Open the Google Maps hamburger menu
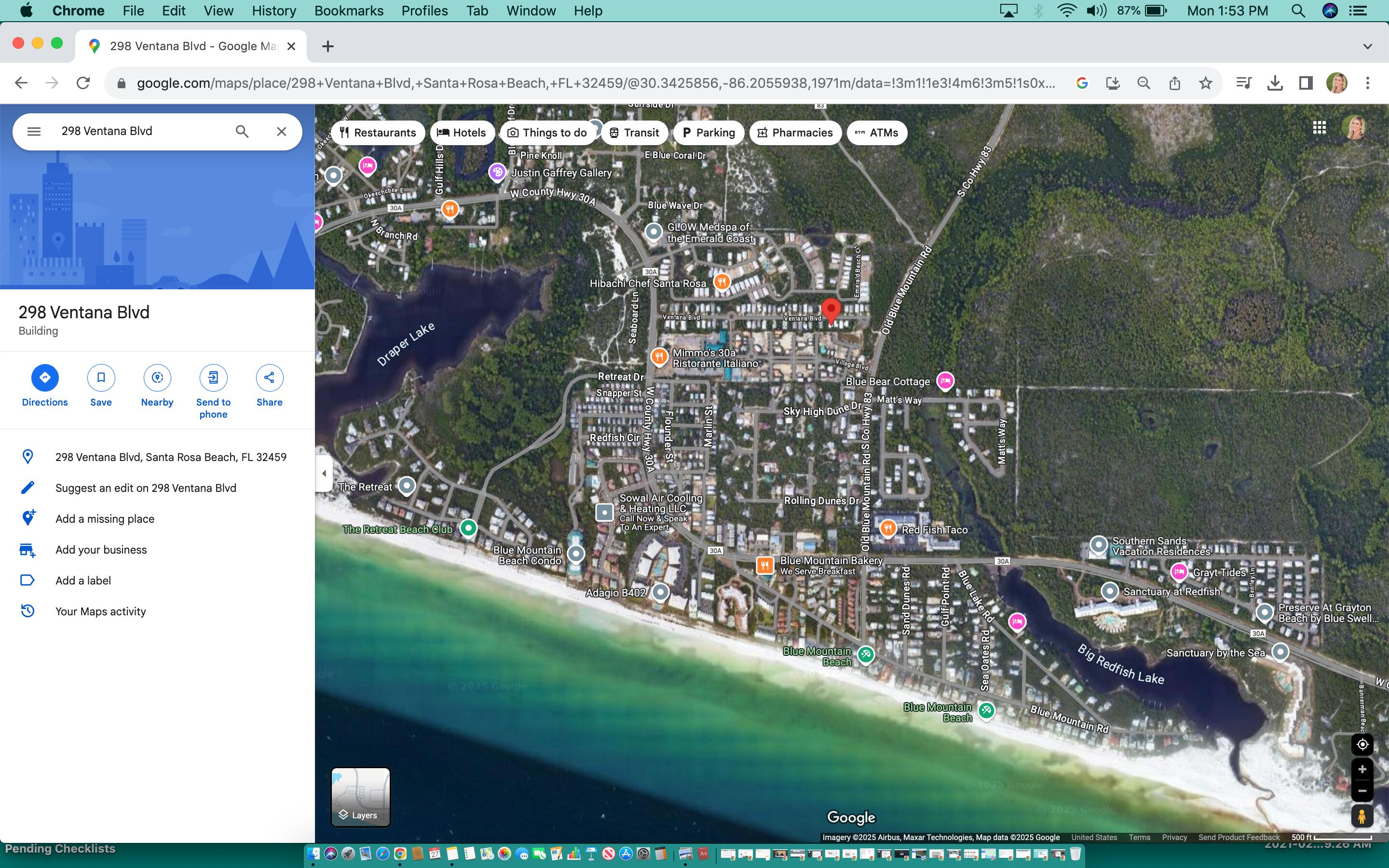The height and width of the screenshot is (868, 1389). [x=34, y=132]
